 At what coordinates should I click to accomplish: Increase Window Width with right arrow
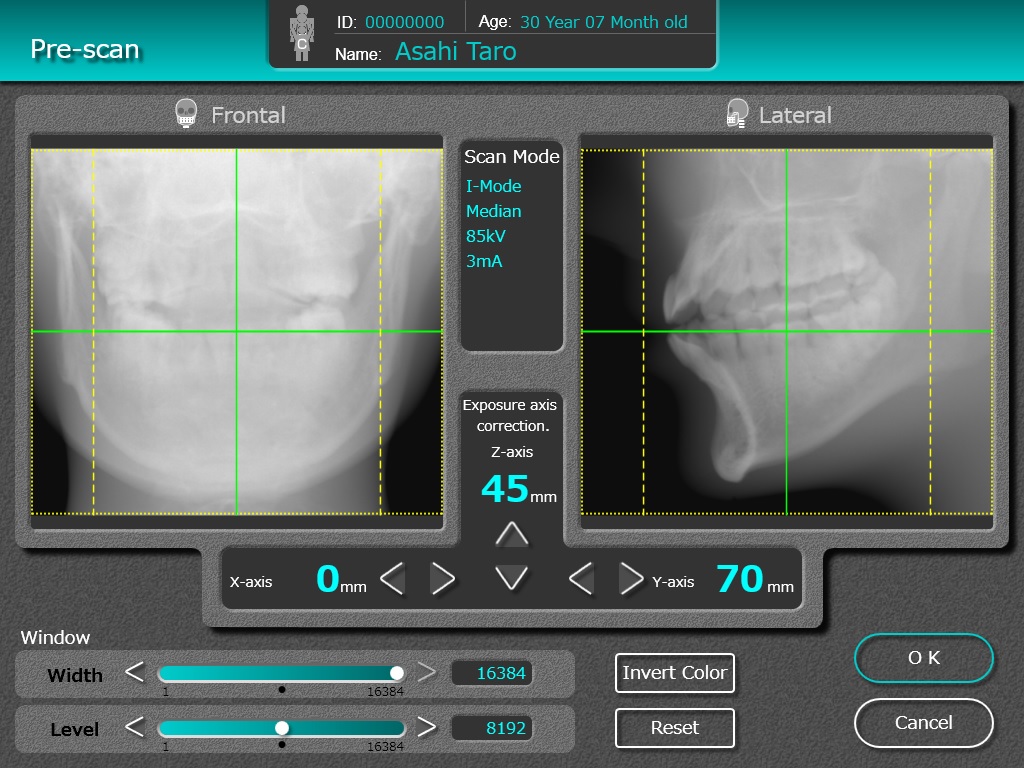click(426, 672)
